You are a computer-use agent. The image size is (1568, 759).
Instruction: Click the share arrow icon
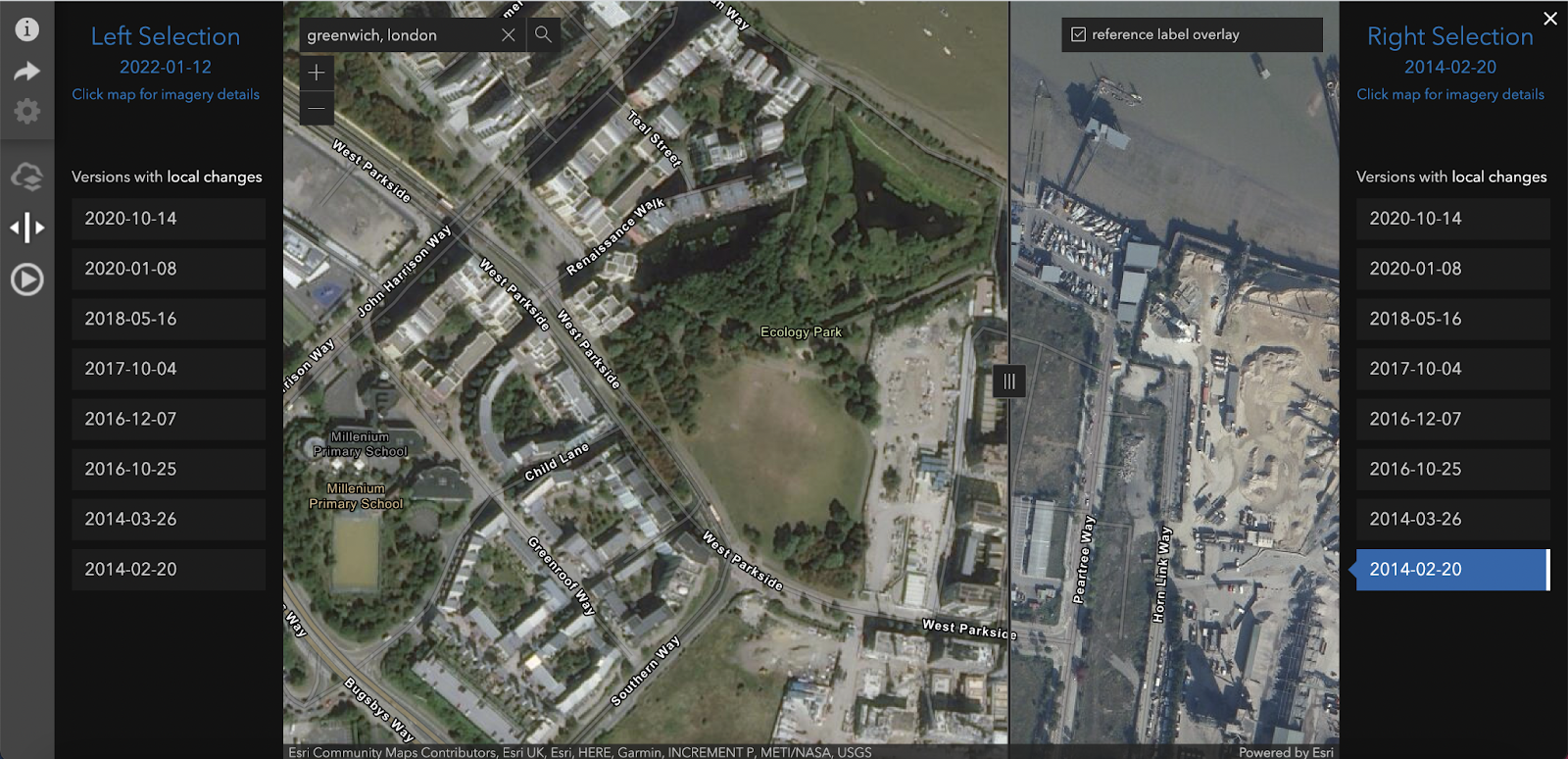coord(27,71)
